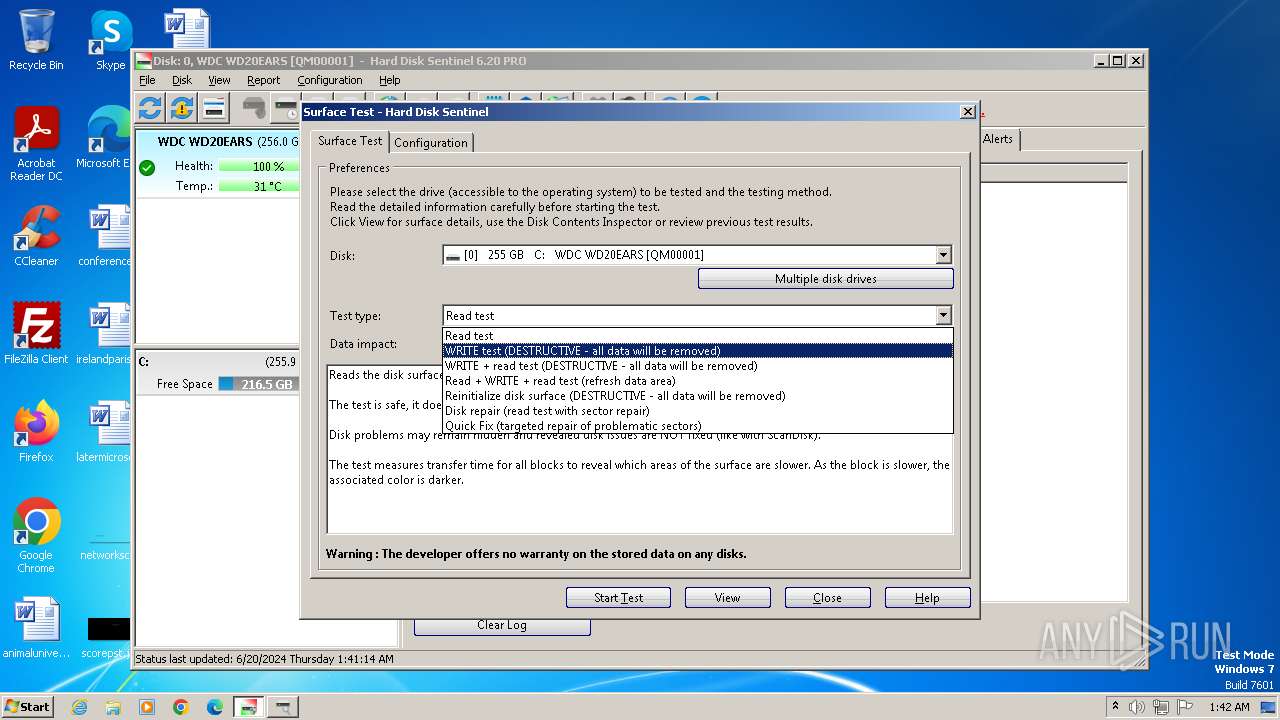
Task: Click the volume icon in the system tray
Action: 1136,707
